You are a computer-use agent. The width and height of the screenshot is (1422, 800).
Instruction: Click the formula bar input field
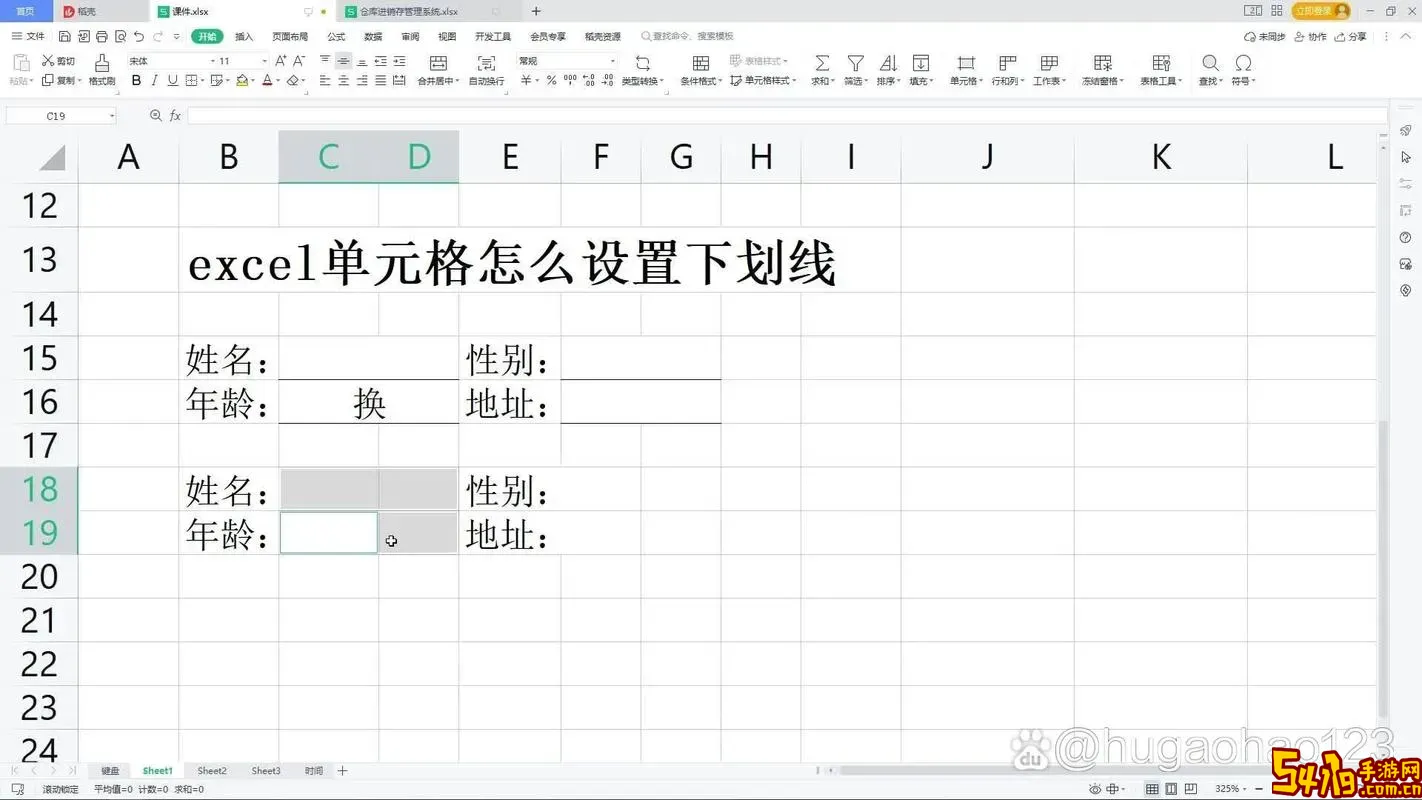pos(785,116)
